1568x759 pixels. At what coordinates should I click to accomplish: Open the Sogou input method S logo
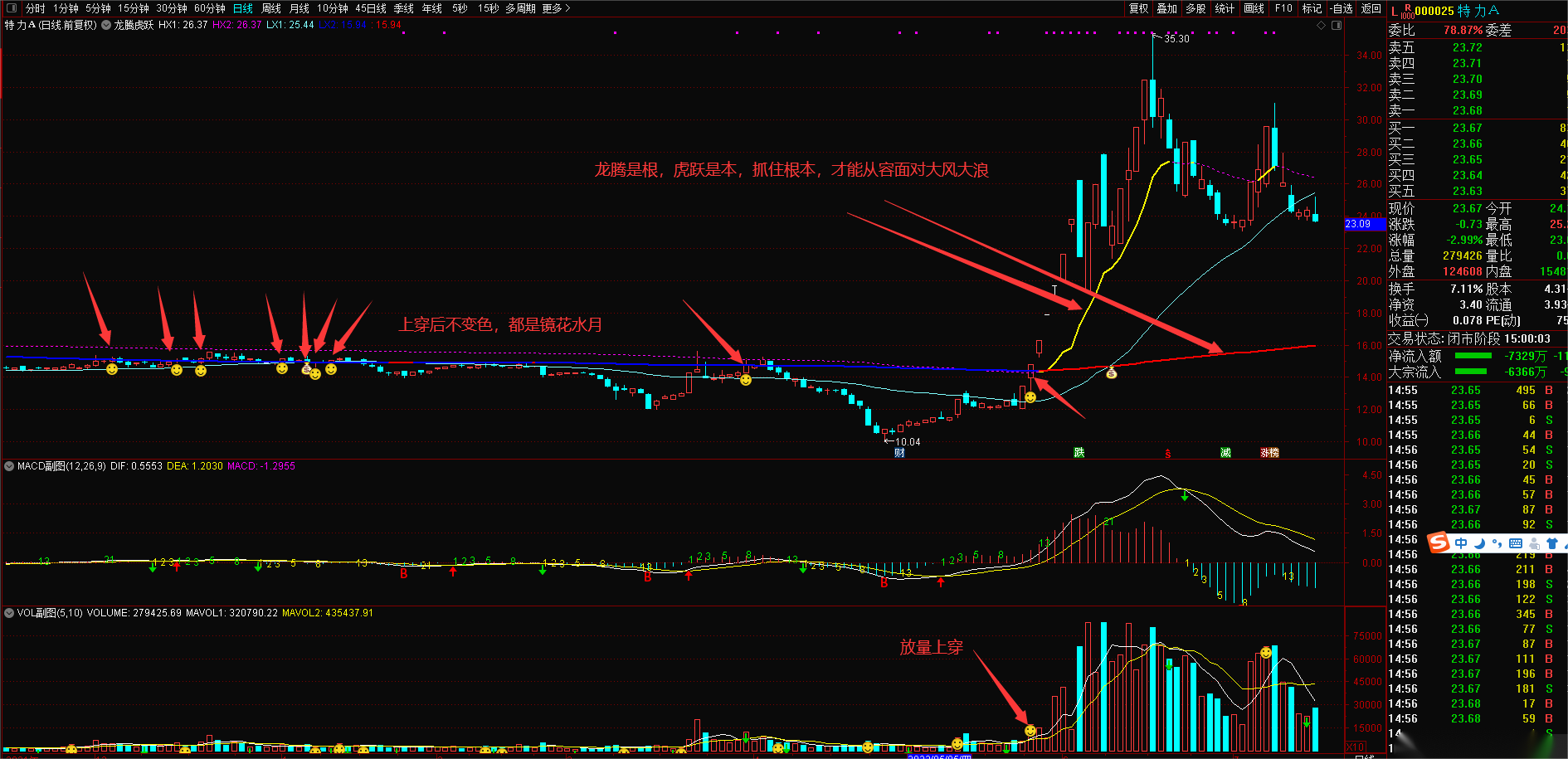click(1439, 542)
